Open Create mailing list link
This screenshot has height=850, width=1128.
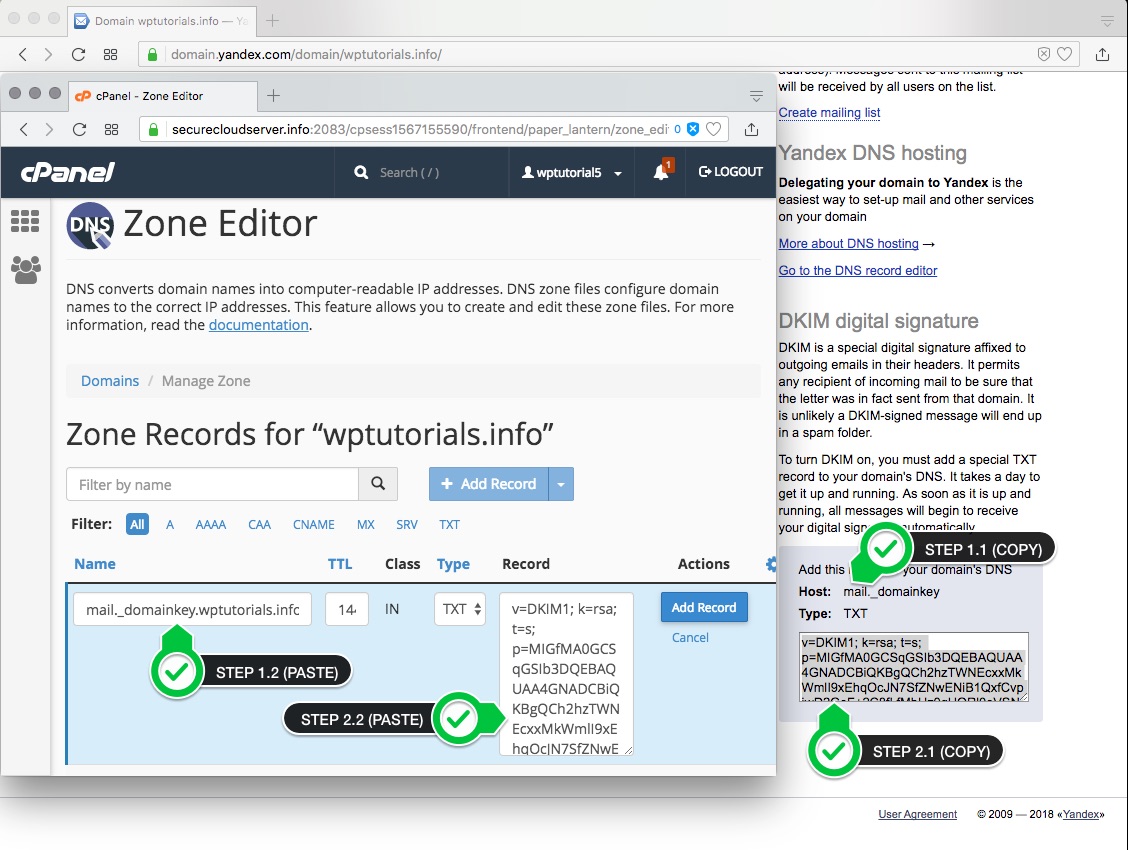[x=829, y=112]
